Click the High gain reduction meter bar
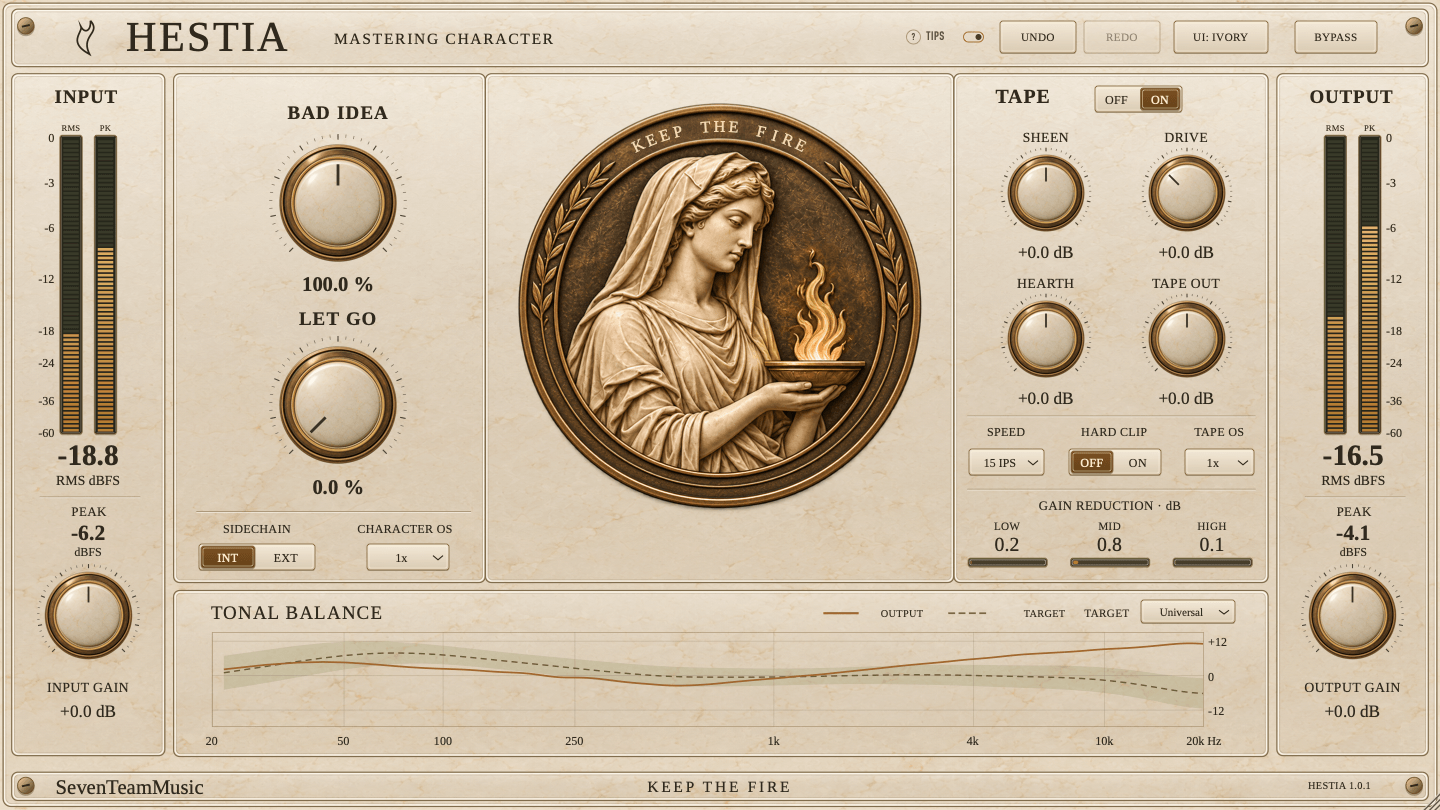Viewport: 1440px width, 810px height. tap(1212, 563)
